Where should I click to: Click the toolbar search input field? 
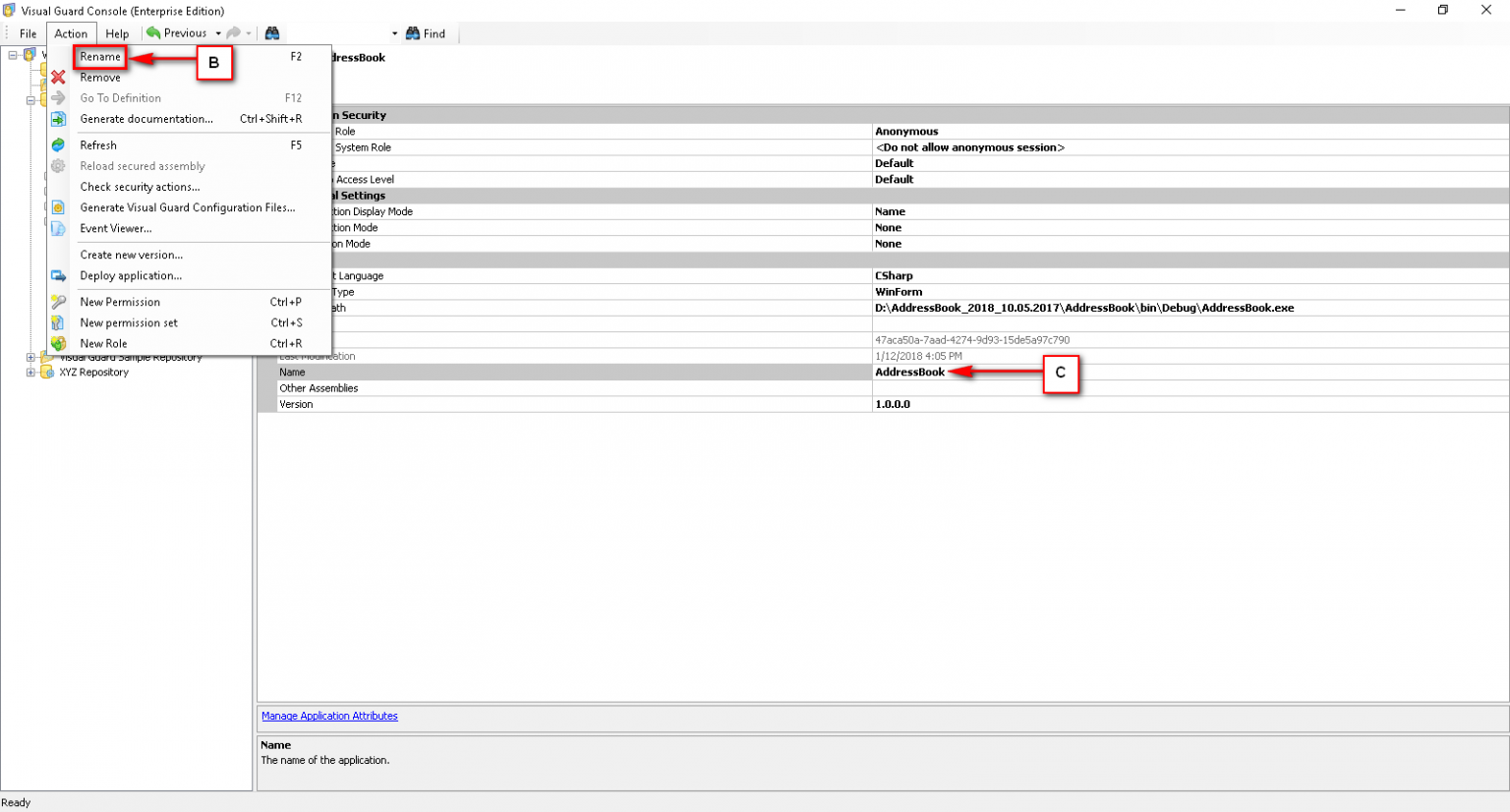click(x=339, y=32)
